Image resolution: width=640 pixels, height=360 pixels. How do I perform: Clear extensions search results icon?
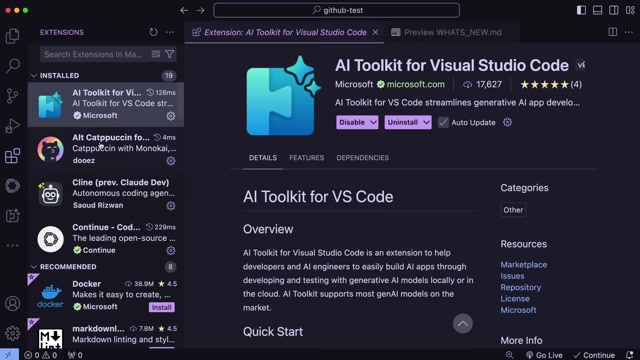tap(156, 54)
